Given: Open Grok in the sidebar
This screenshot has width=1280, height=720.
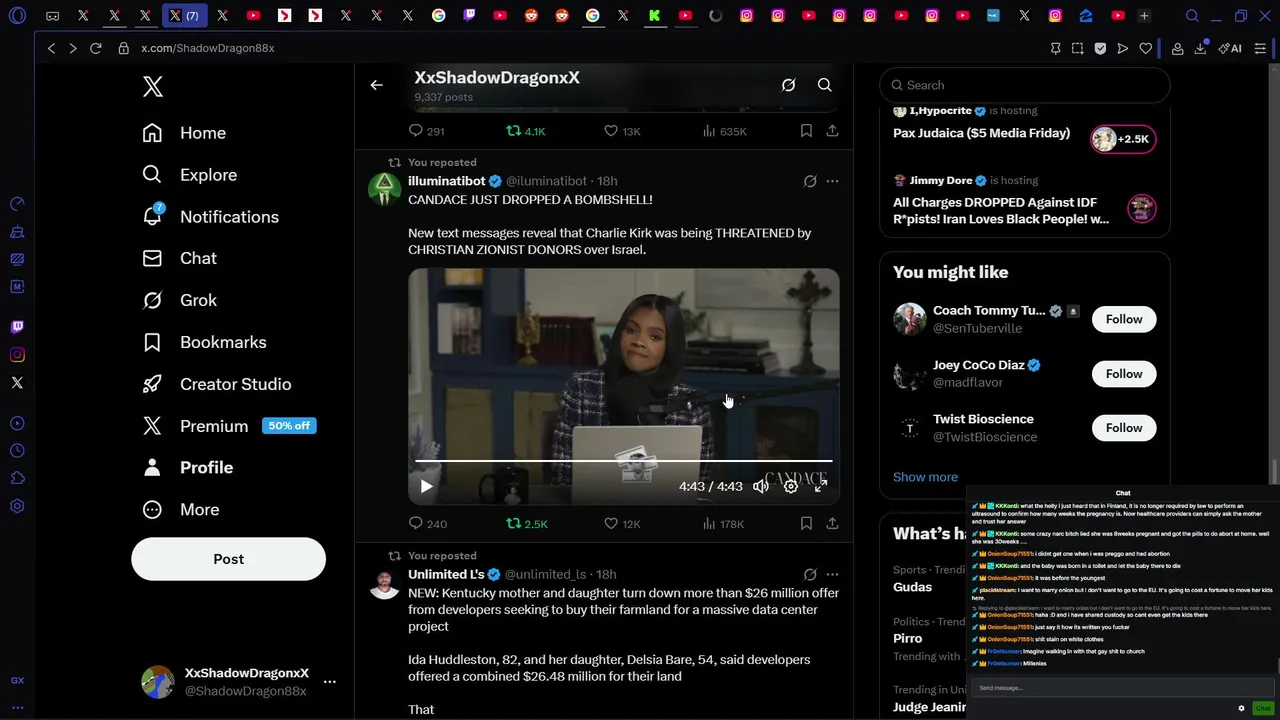Looking at the screenshot, I should (x=180, y=300).
